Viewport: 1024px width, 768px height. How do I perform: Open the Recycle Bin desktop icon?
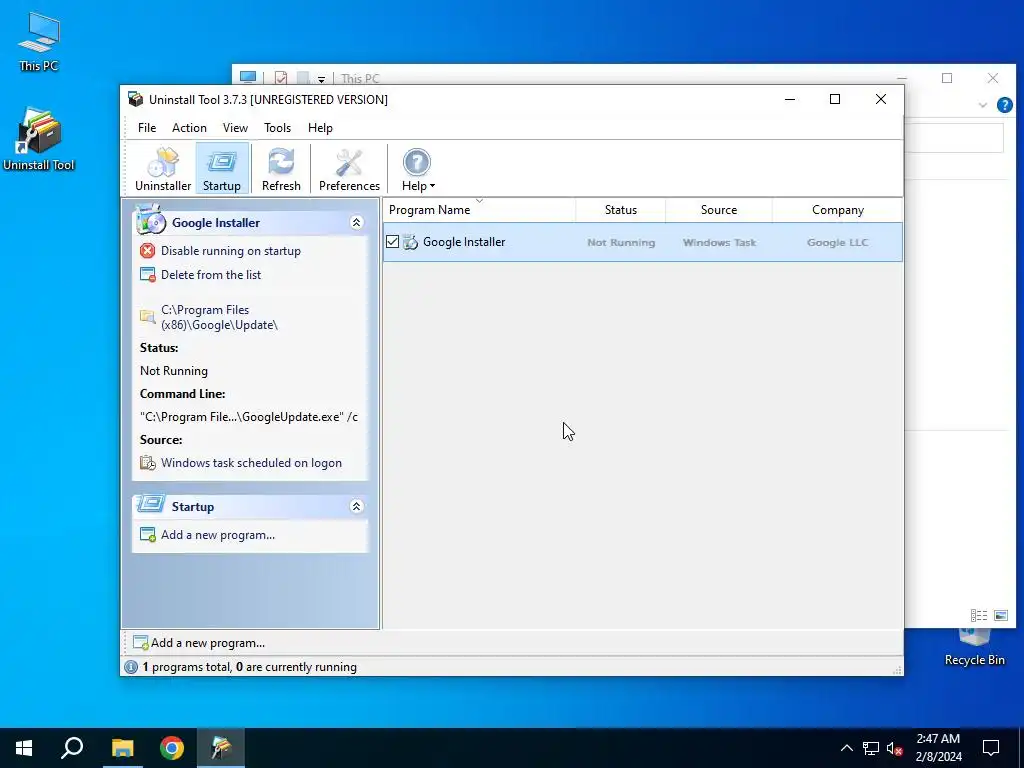[974, 648]
